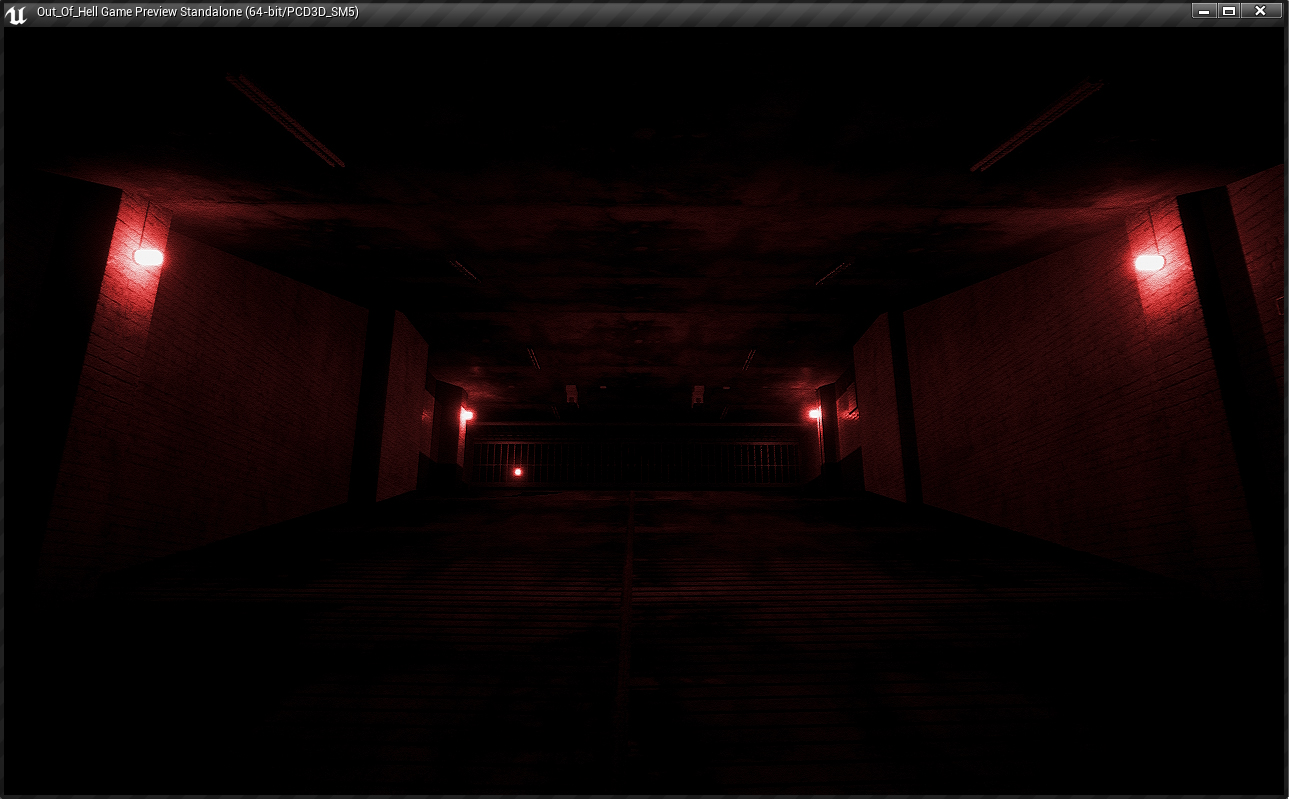Click the small glowing red dot near the gate
This screenshot has width=1289, height=799.
click(517, 471)
